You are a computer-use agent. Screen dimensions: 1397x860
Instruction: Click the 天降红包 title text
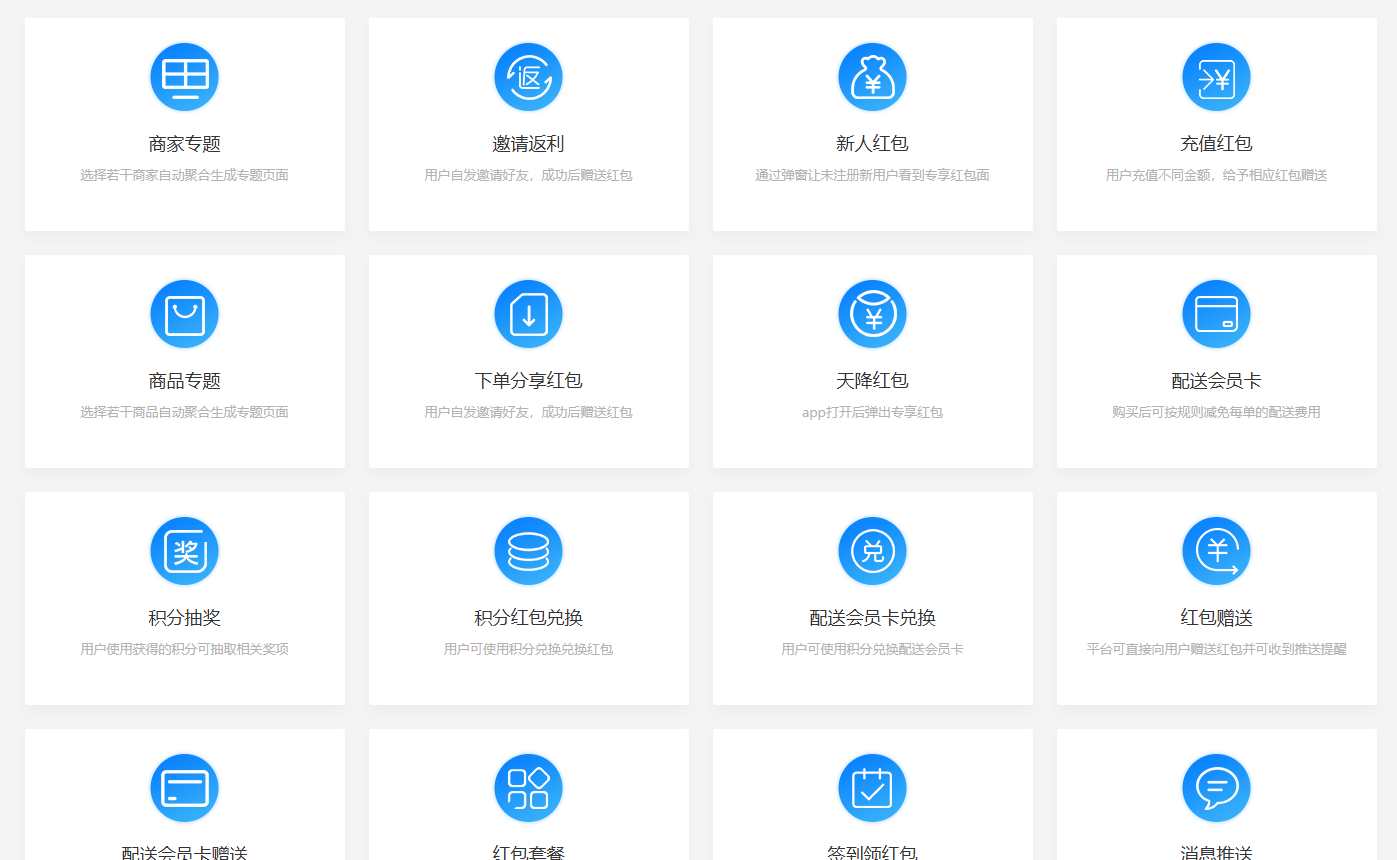872,381
